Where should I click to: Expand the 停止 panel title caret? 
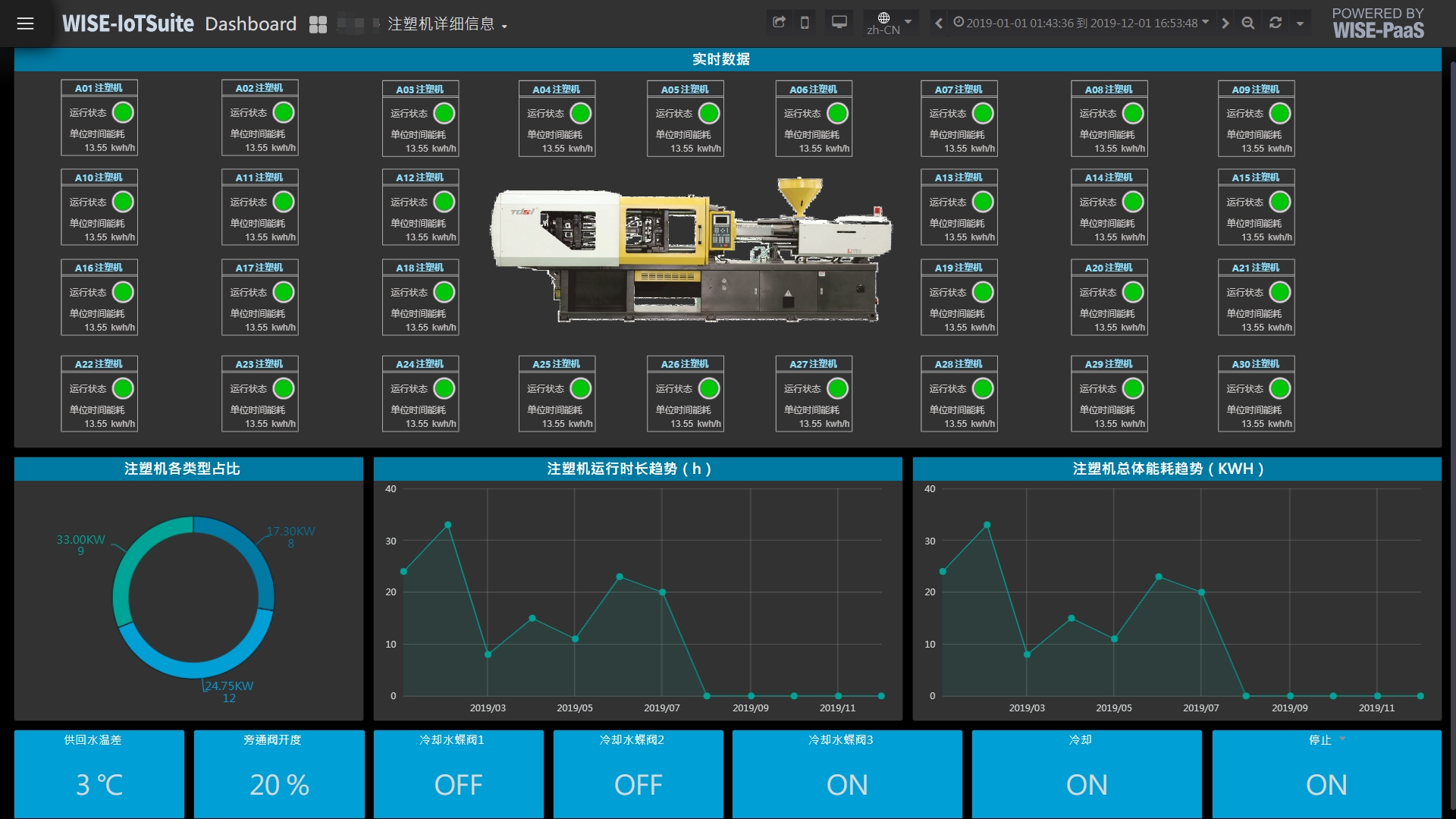coord(1342,739)
